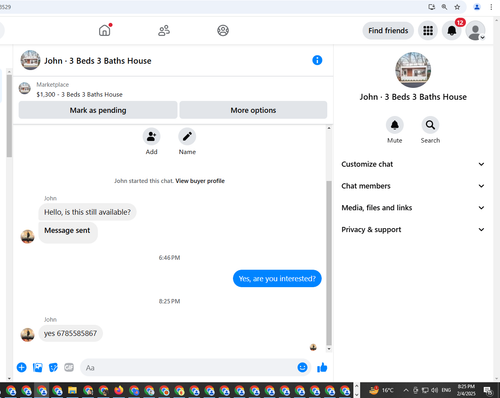The width and height of the screenshot is (500, 398).
Task: Expand the Chat members section
Action: tap(413, 186)
